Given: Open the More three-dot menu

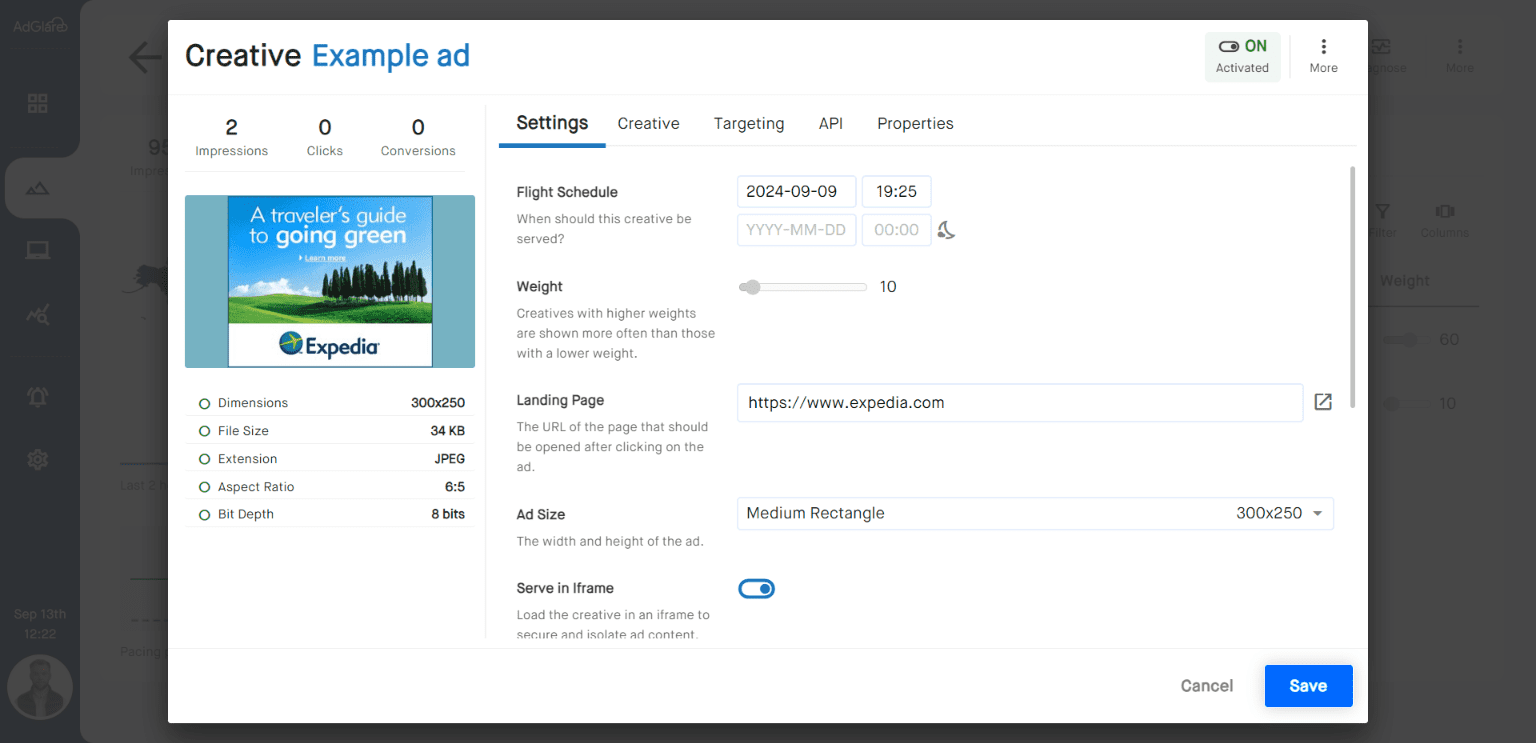Looking at the screenshot, I should (1323, 45).
